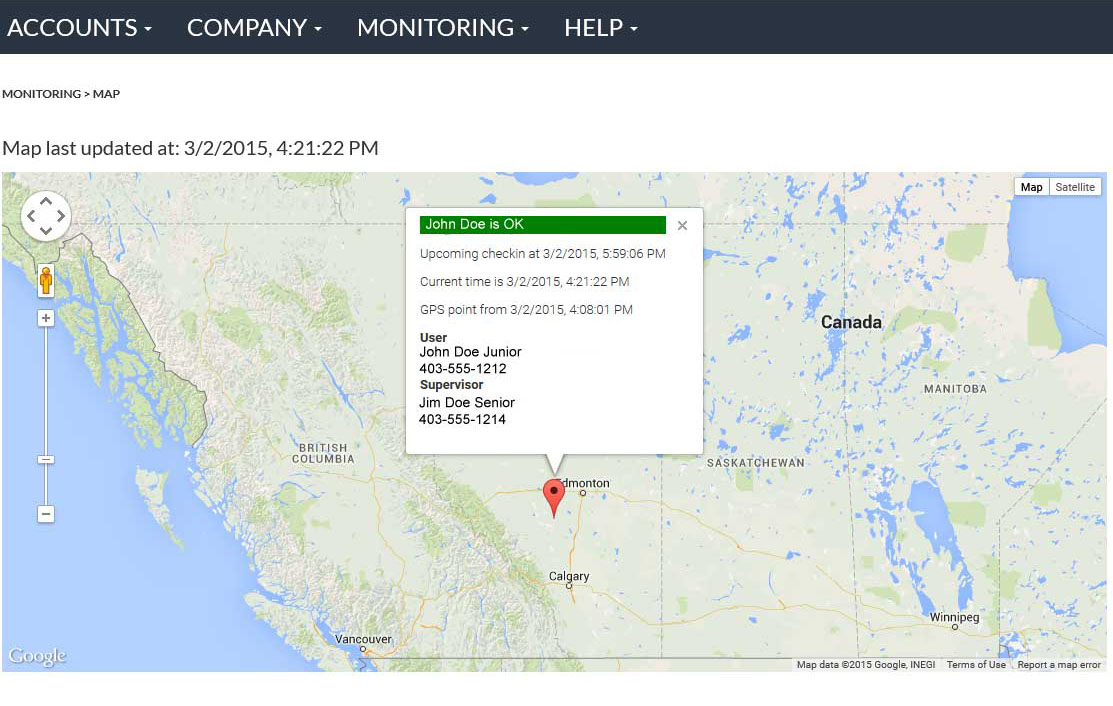Viewport: 1113px width, 706px height.
Task: Pan map up using arrow control
Action: pos(45,201)
